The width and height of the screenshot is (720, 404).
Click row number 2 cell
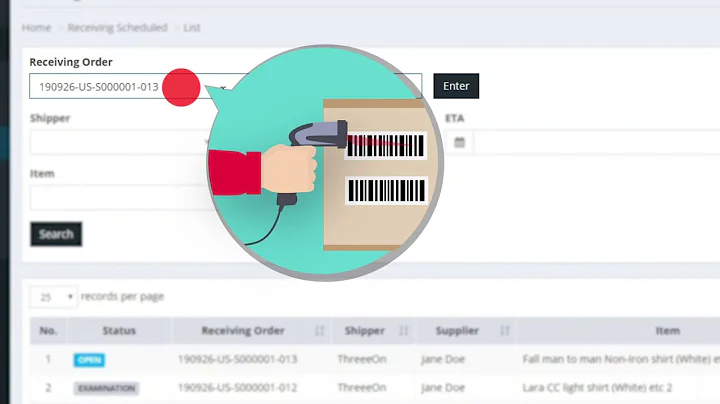(48, 387)
